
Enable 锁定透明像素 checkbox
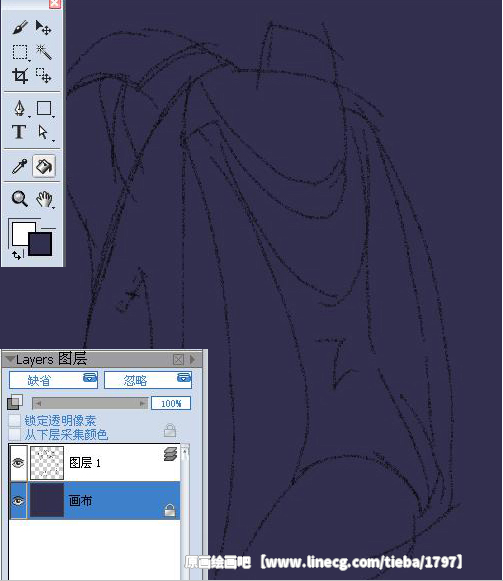click(x=14, y=421)
